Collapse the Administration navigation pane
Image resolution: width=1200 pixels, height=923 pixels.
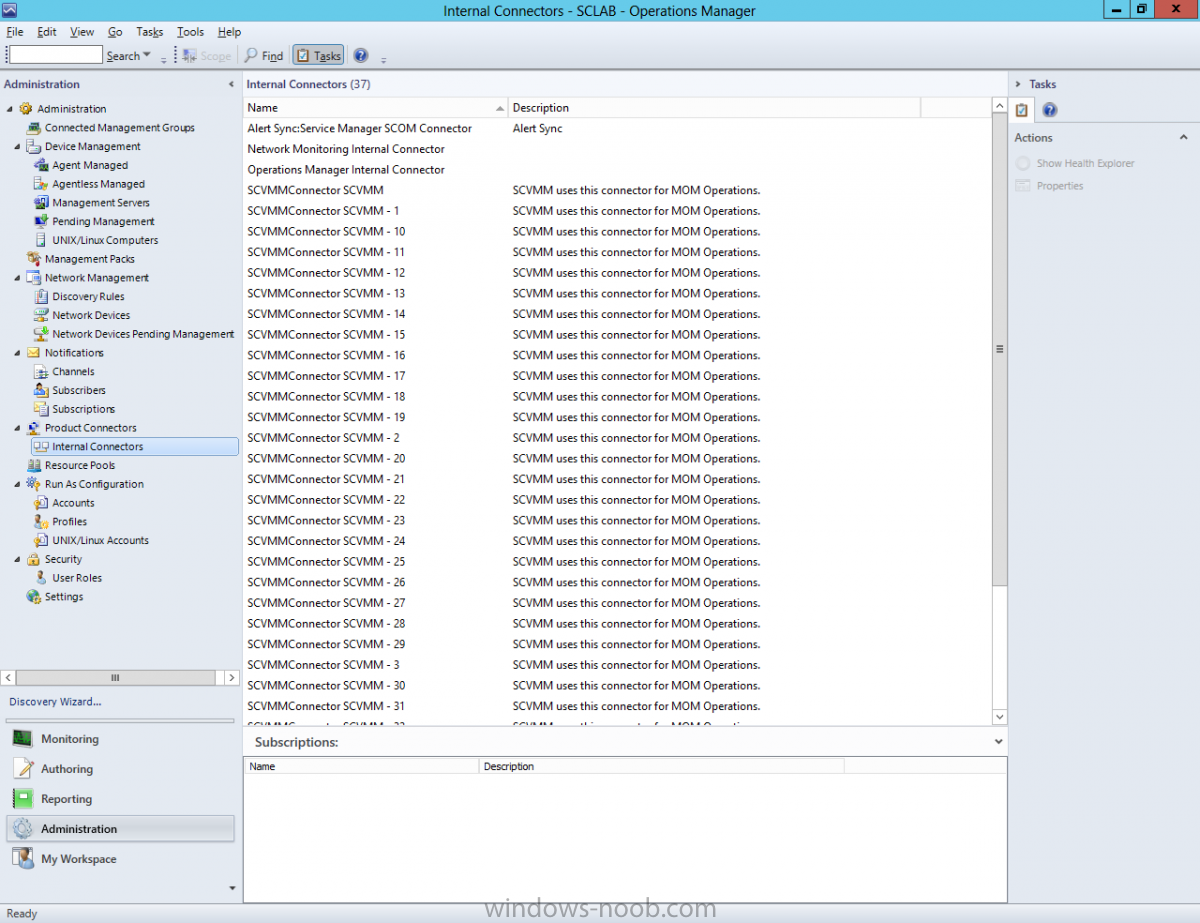(231, 84)
